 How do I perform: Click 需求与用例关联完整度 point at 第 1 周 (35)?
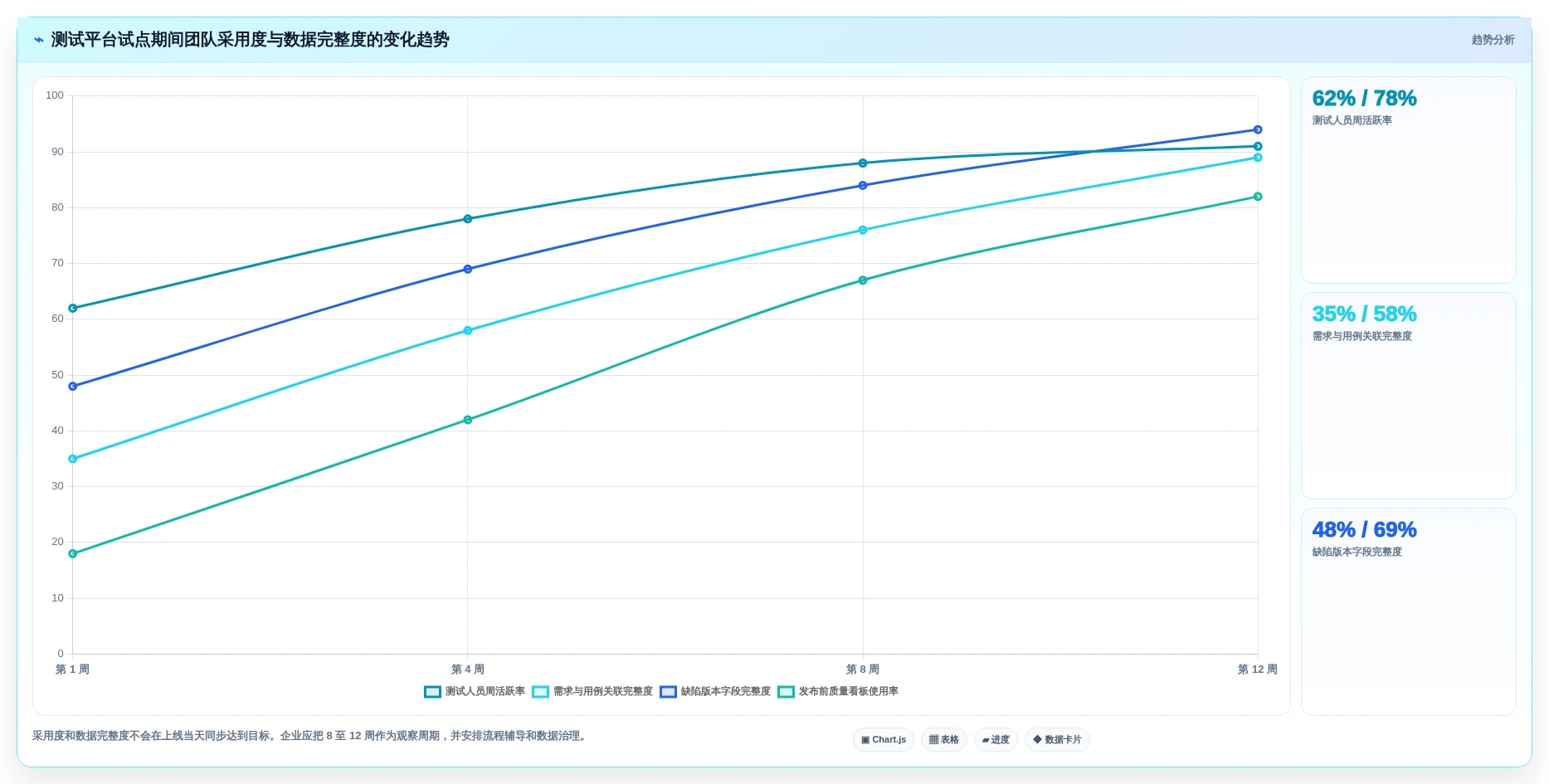coord(73,459)
